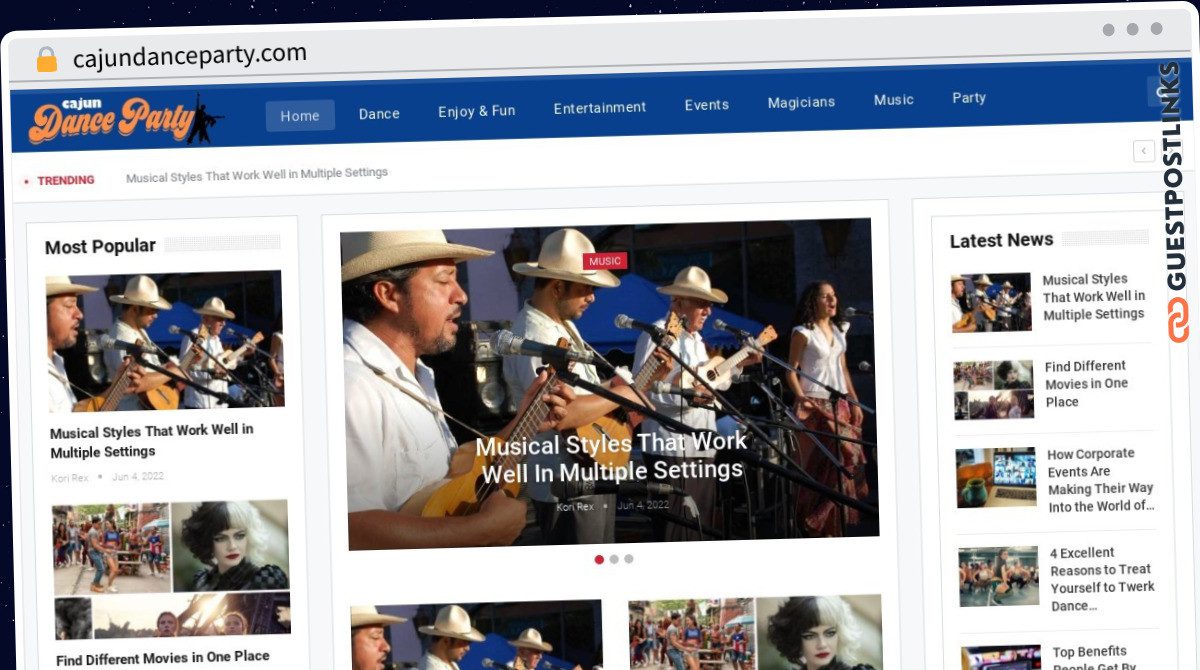Go to Enjoy & Fun category
The height and width of the screenshot is (670, 1200).
477,111
